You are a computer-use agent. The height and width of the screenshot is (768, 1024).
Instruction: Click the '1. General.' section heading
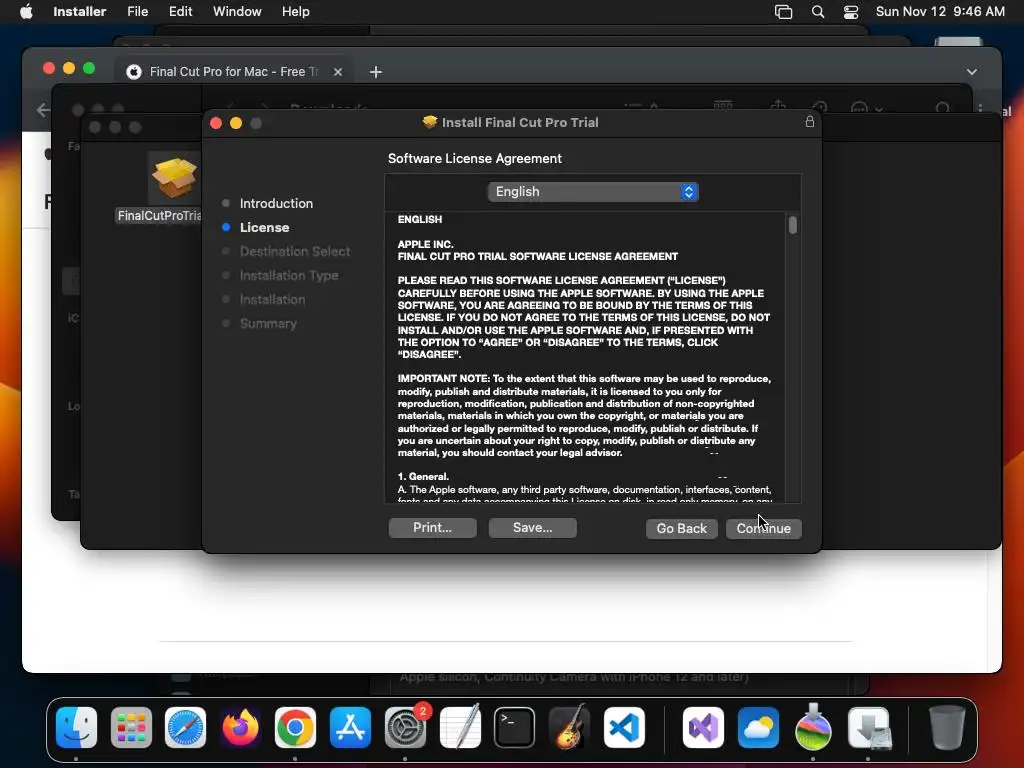(x=423, y=477)
